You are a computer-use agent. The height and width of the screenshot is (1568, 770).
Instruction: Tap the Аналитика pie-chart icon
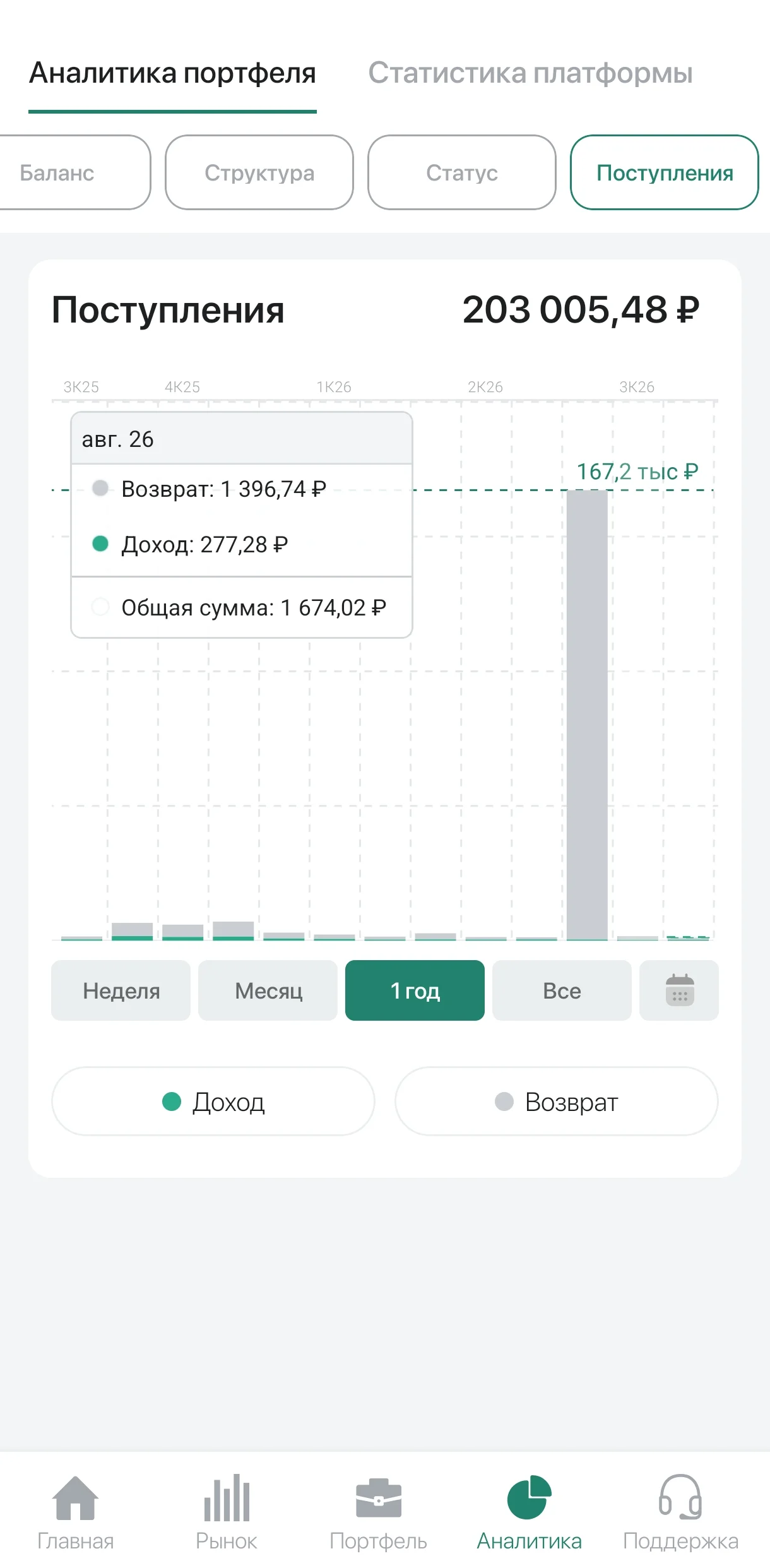pyautogui.click(x=530, y=1497)
